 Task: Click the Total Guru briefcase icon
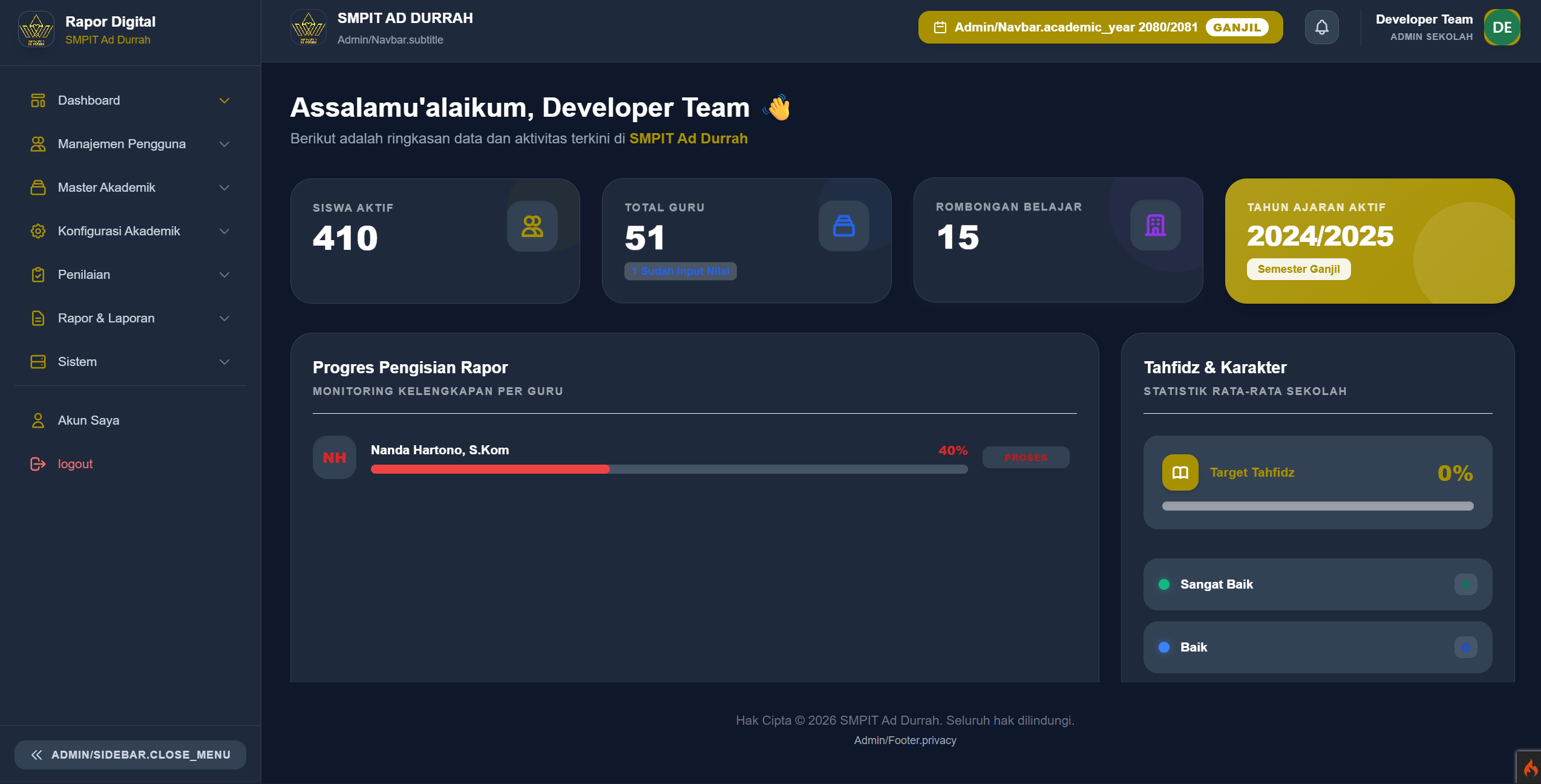tap(843, 226)
